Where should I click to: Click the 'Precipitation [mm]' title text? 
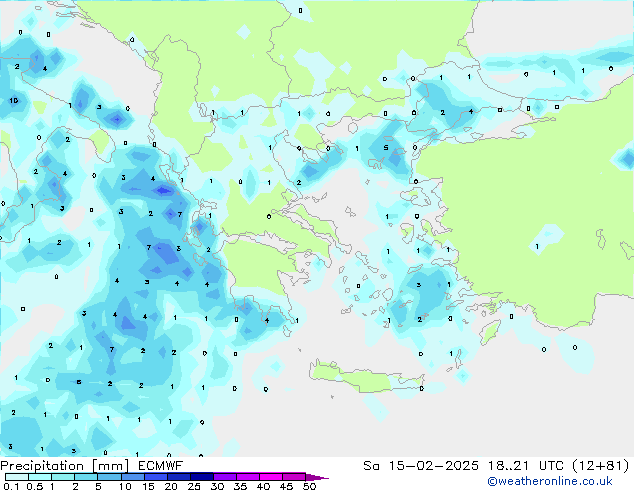coord(65,466)
